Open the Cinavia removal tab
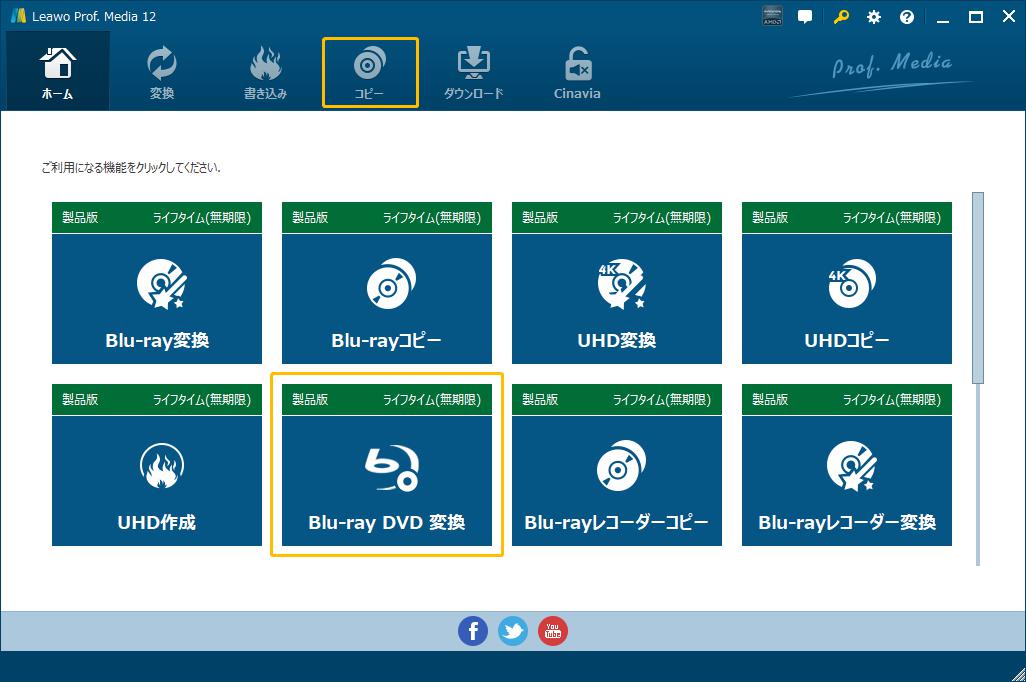This screenshot has width=1026, height=682. 577,71
